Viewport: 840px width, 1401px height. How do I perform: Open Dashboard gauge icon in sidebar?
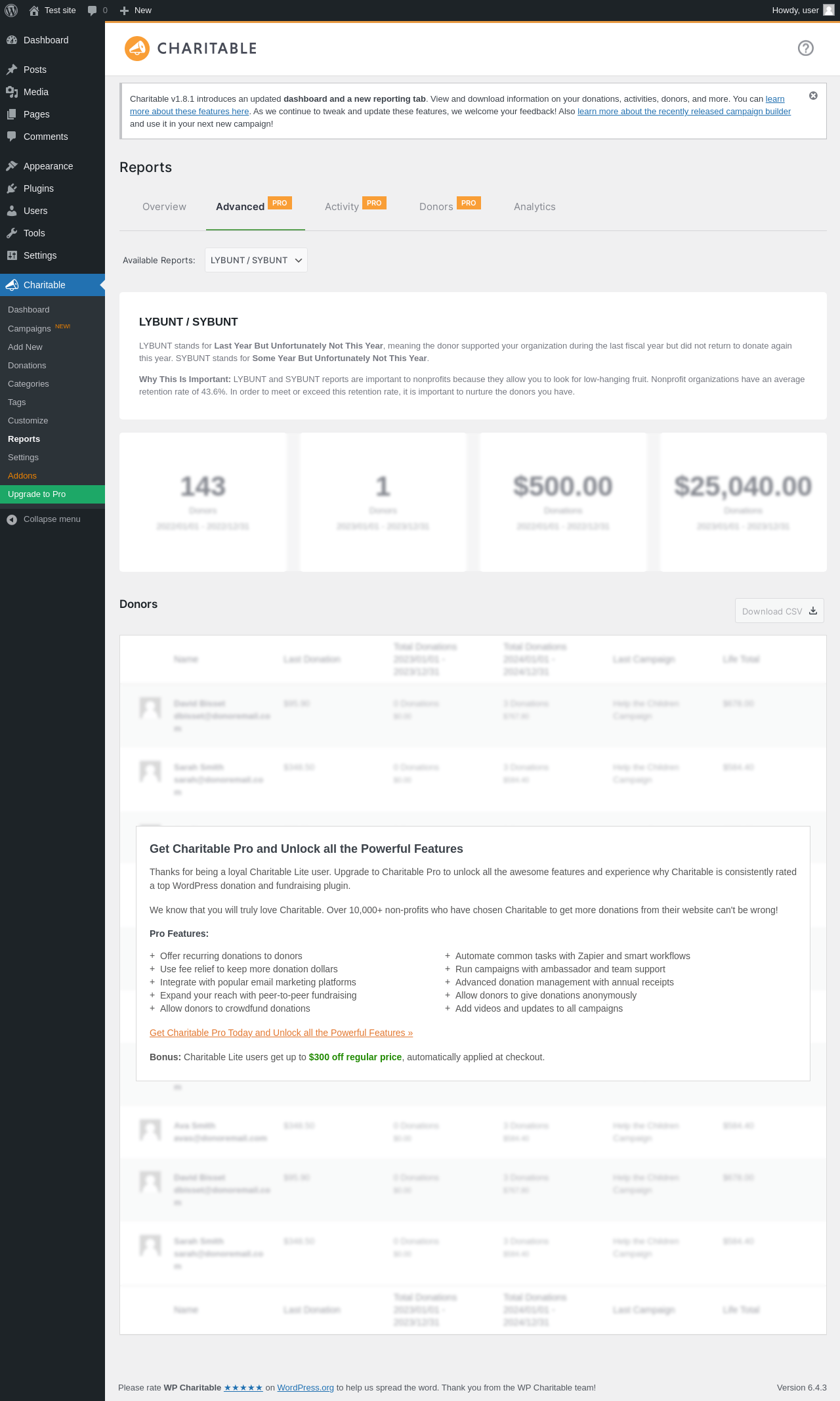pos(12,40)
